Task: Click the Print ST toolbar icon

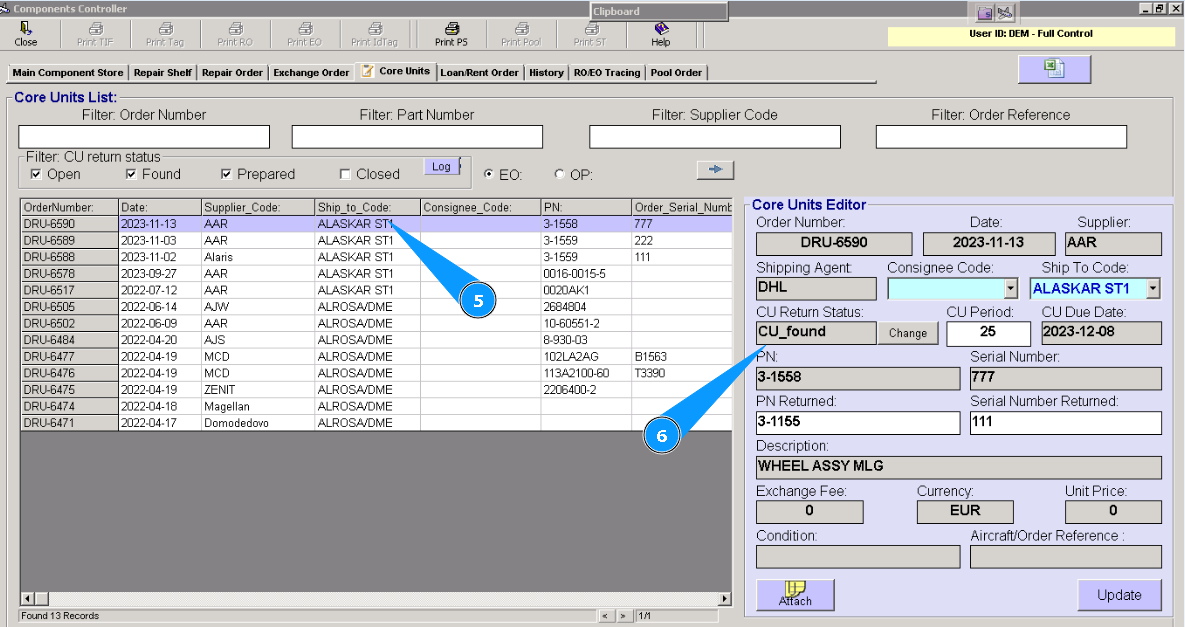Action: click(x=590, y=34)
